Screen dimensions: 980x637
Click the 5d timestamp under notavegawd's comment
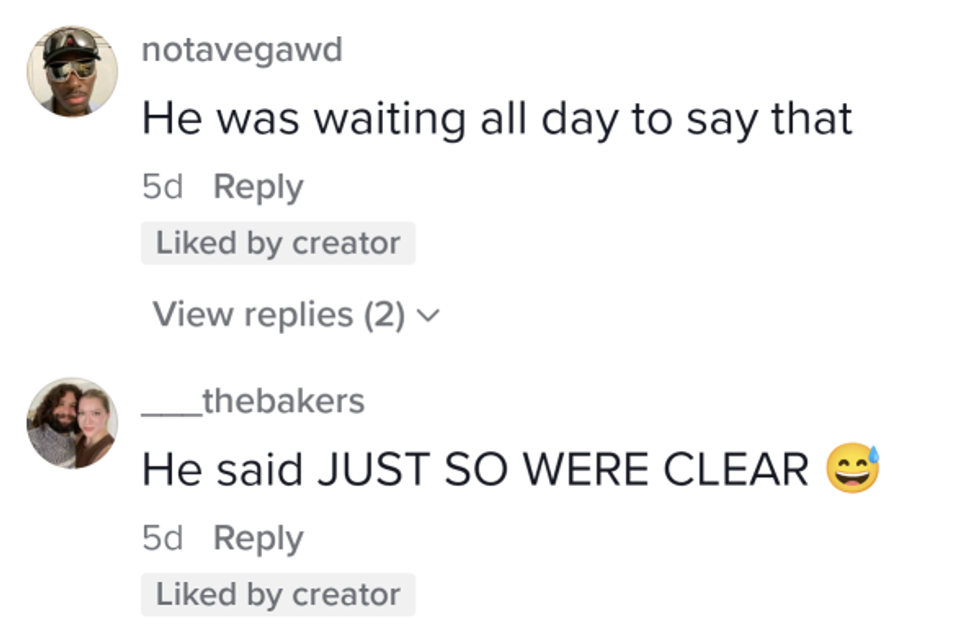point(164,187)
